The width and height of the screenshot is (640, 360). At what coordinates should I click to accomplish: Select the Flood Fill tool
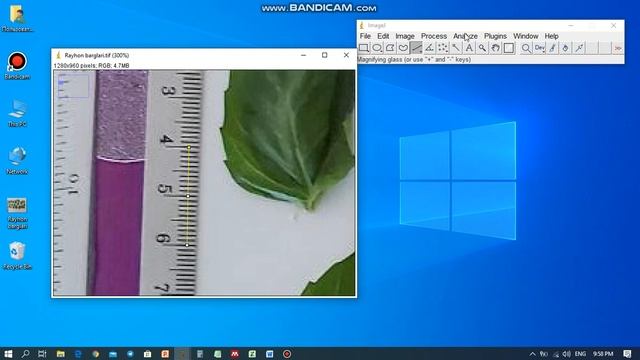(x=566, y=48)
